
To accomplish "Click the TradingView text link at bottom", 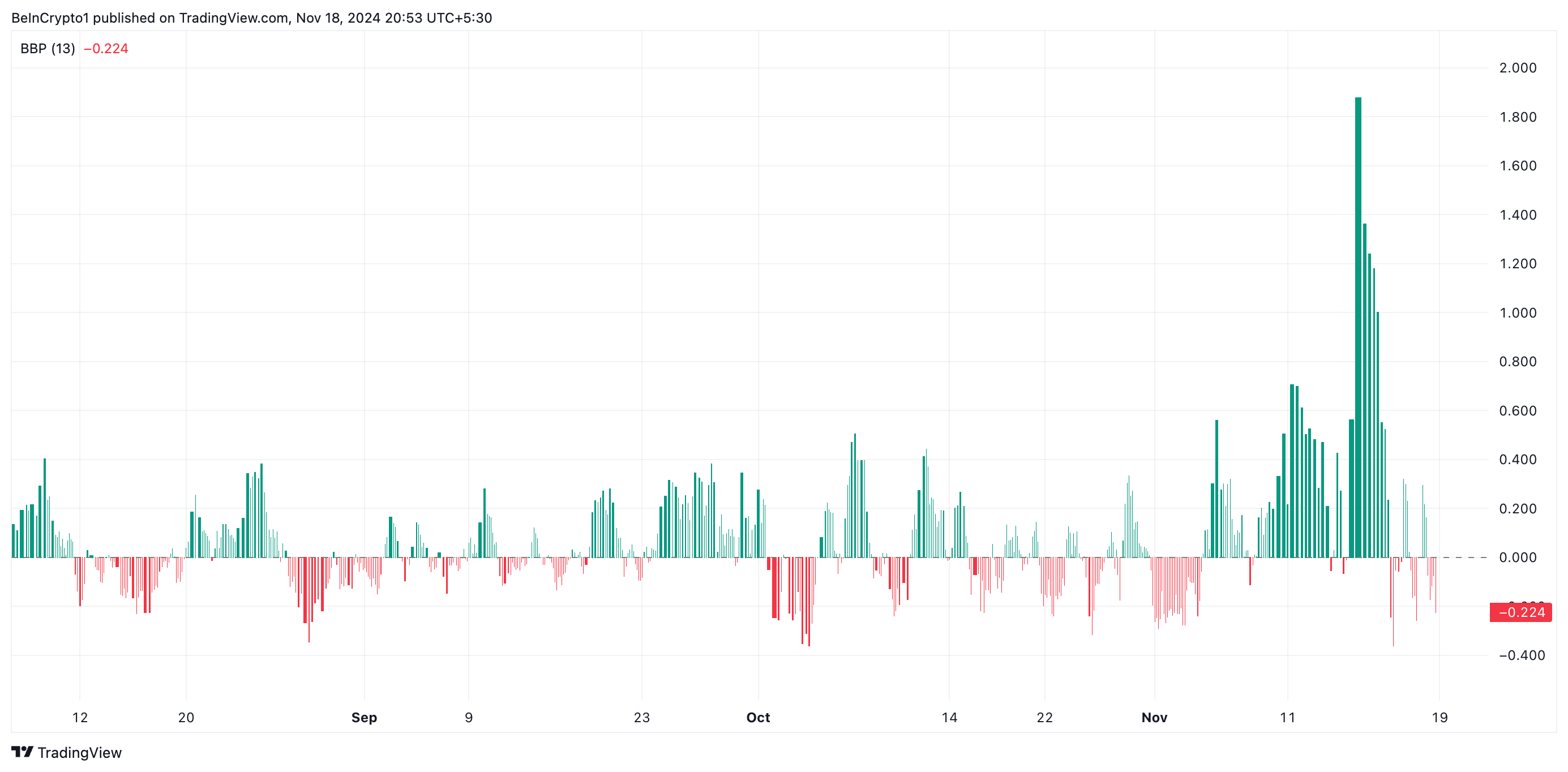I will tap(79, 753).
